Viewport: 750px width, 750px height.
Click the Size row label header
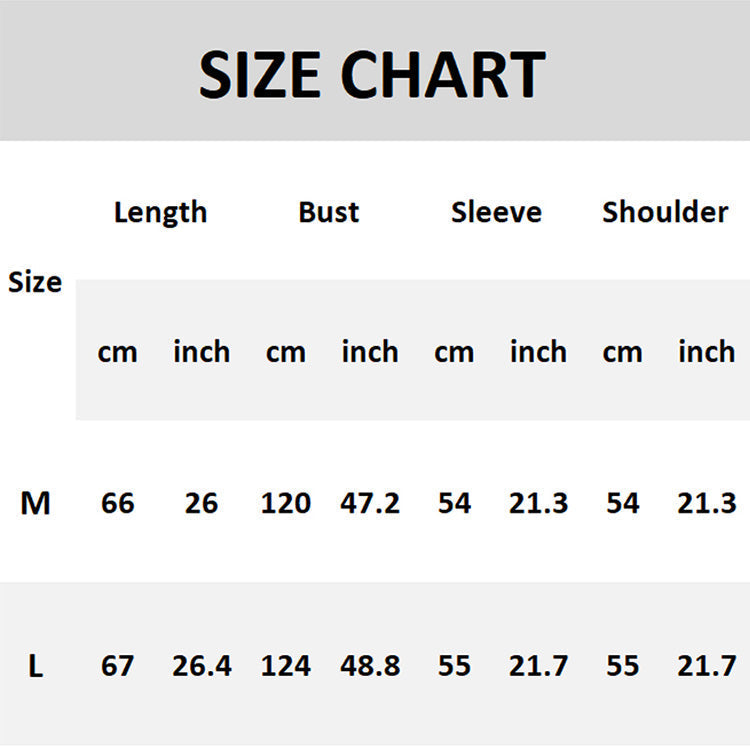tap(35, 282)
